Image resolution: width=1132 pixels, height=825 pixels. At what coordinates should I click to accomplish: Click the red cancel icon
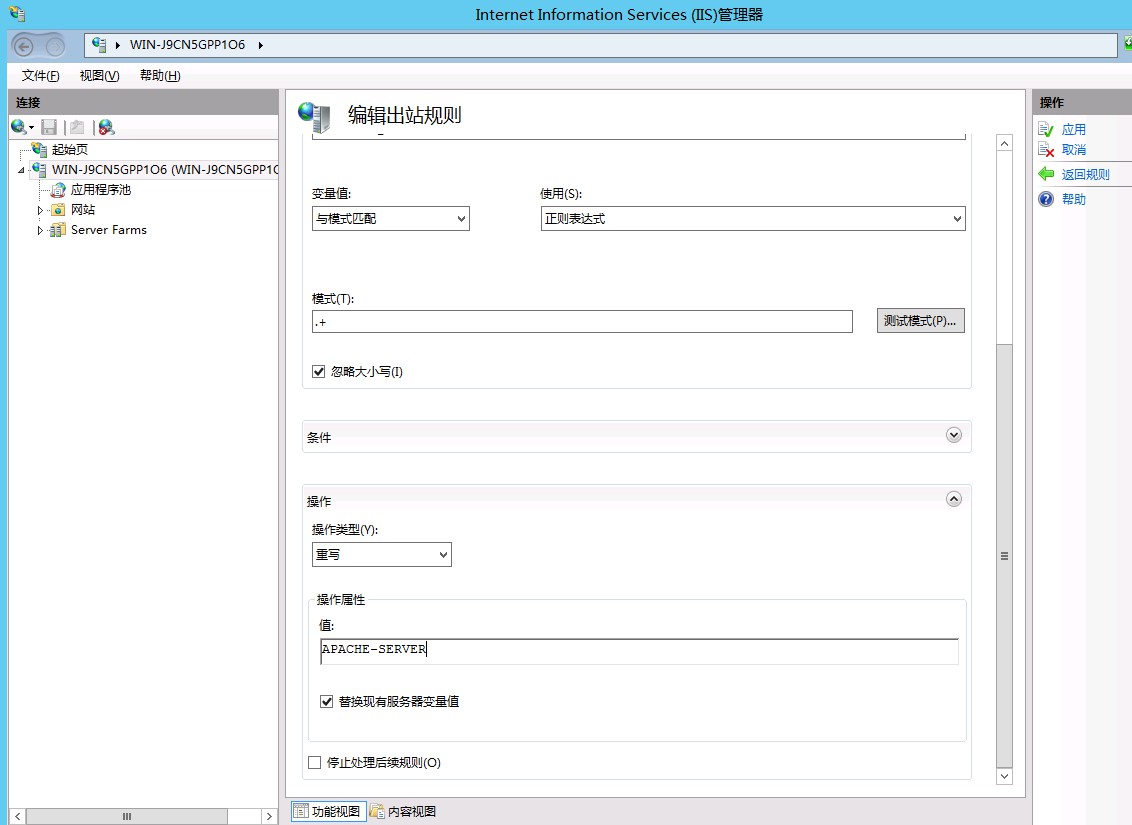tap(1046, 150)
